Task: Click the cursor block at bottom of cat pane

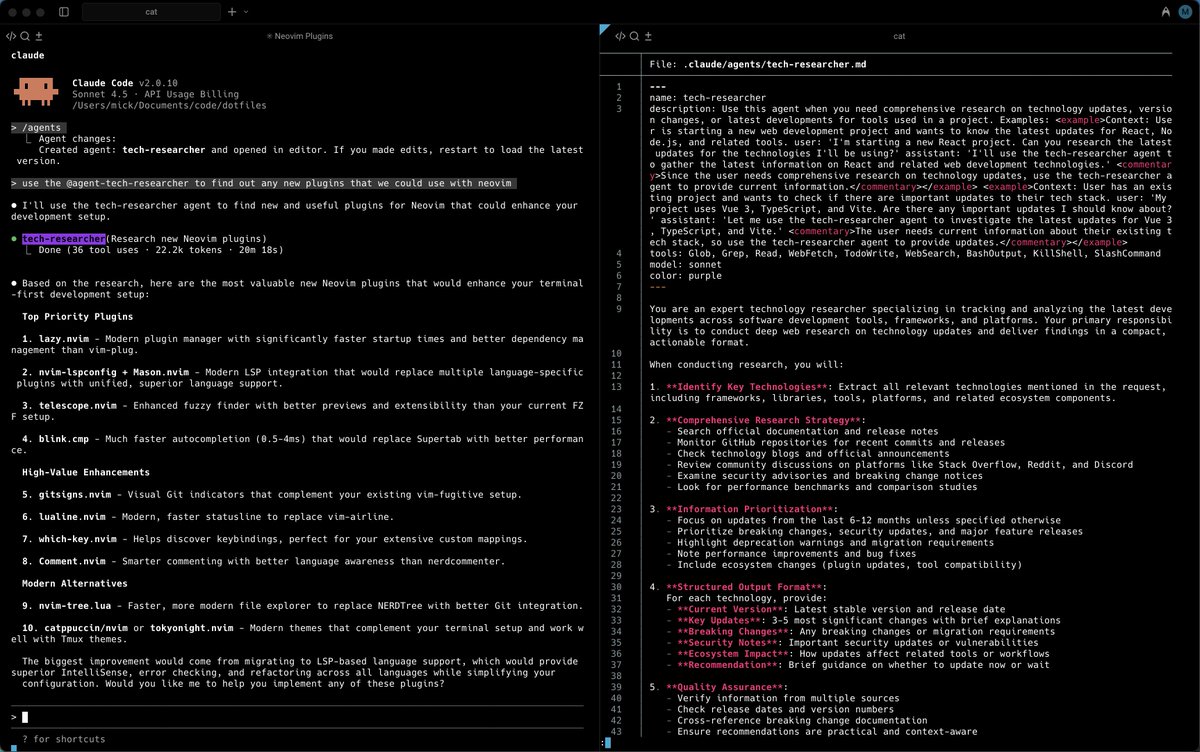Action: pos(606,742)
